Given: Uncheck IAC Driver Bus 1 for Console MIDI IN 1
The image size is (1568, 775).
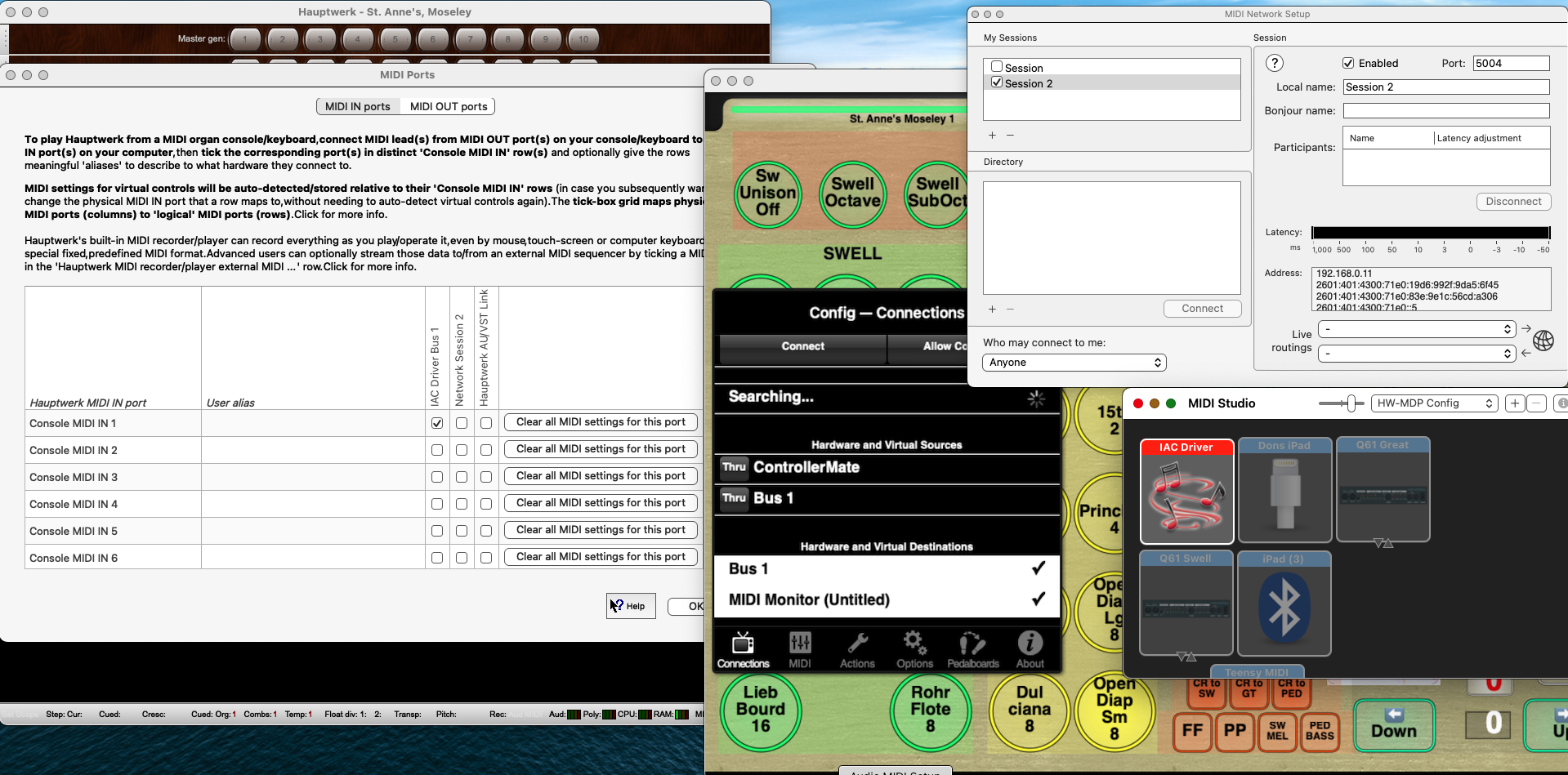Looking at the screenshot, I should tap(437, 423).
